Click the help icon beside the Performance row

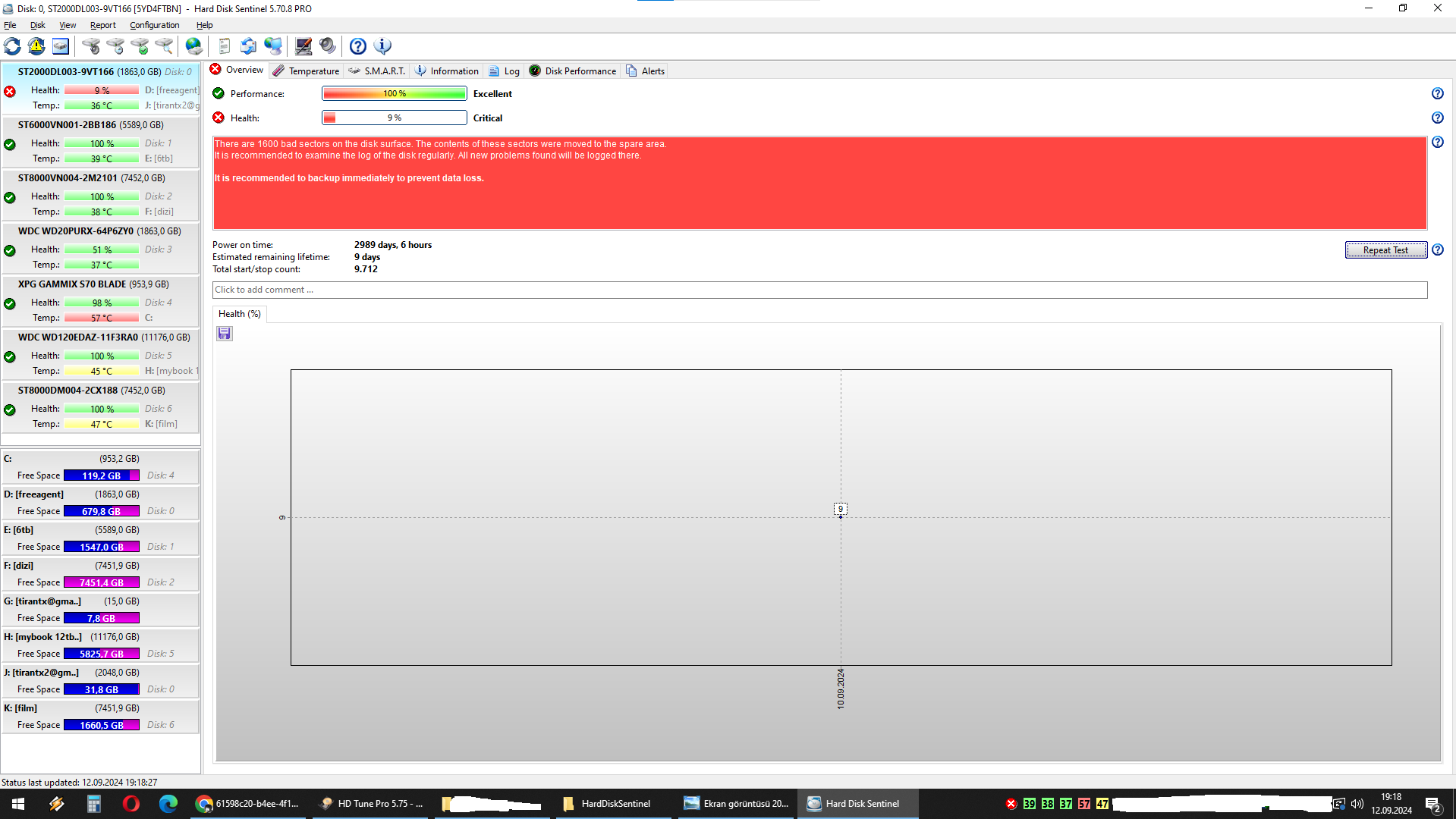(1437, 93)
